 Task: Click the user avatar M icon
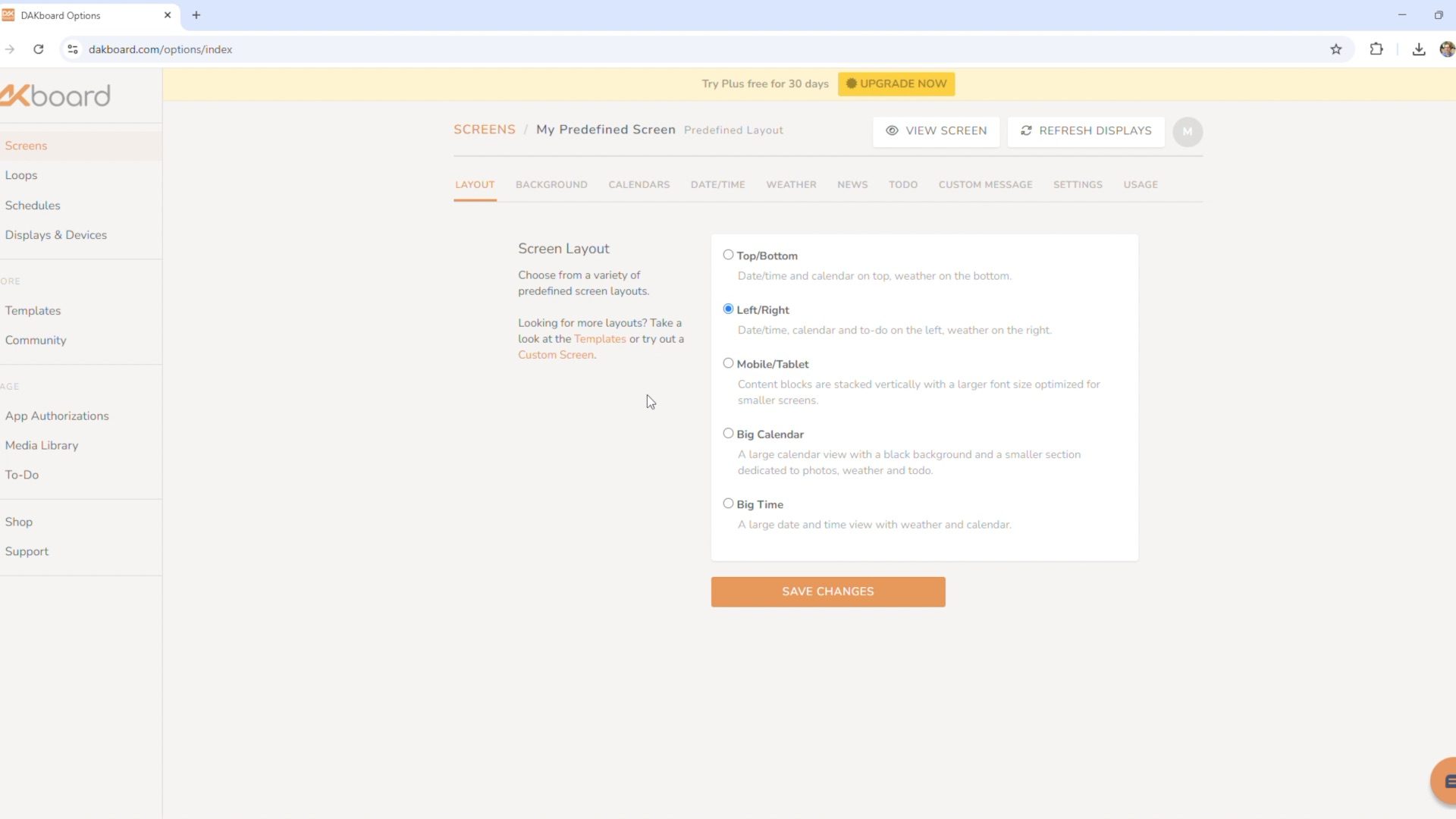point(1187,131)
